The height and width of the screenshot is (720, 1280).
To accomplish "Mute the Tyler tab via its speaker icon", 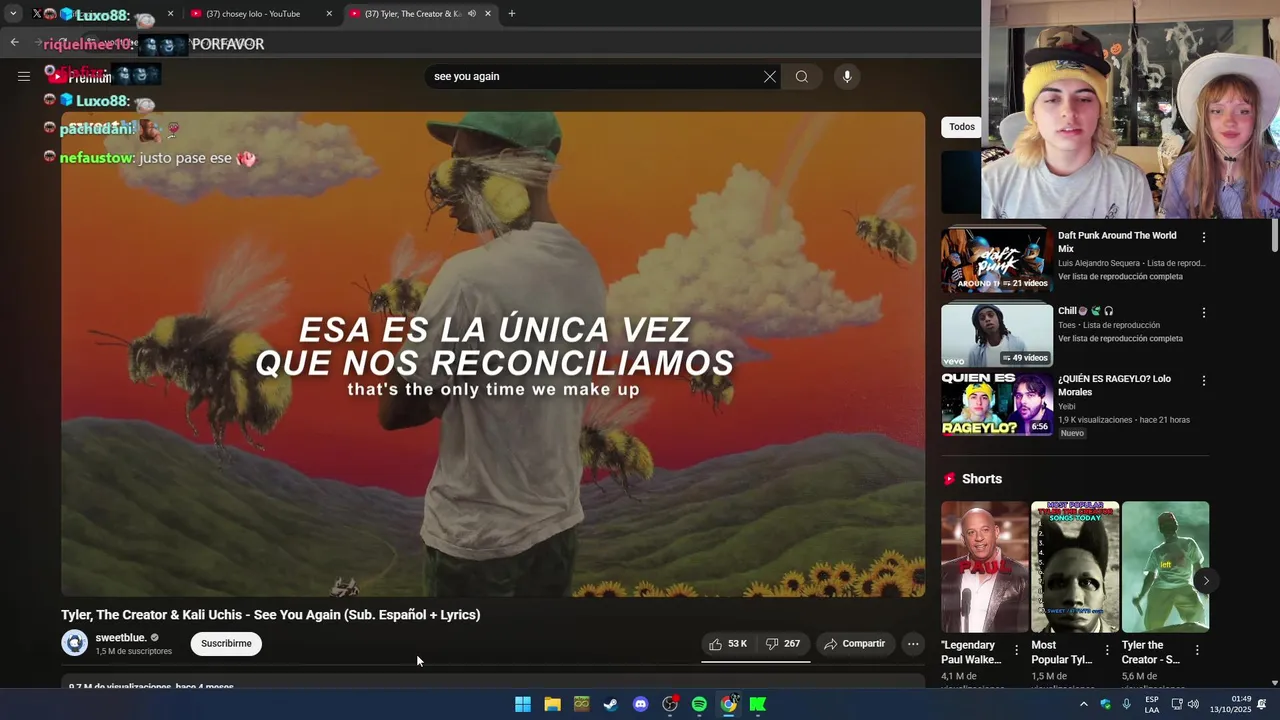I will pyautogui.click(x=472, y=14).
